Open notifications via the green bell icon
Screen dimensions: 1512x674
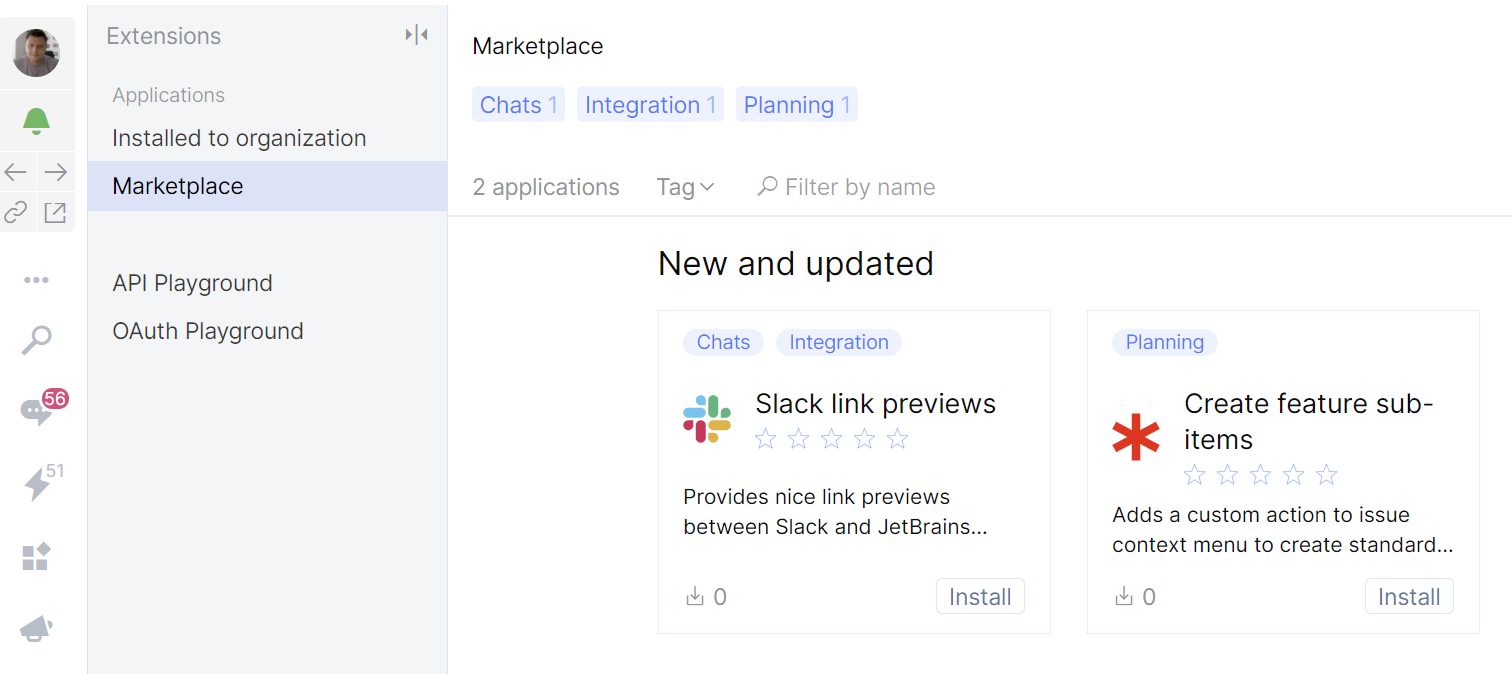pyautogui.click(x=37, y=120)
